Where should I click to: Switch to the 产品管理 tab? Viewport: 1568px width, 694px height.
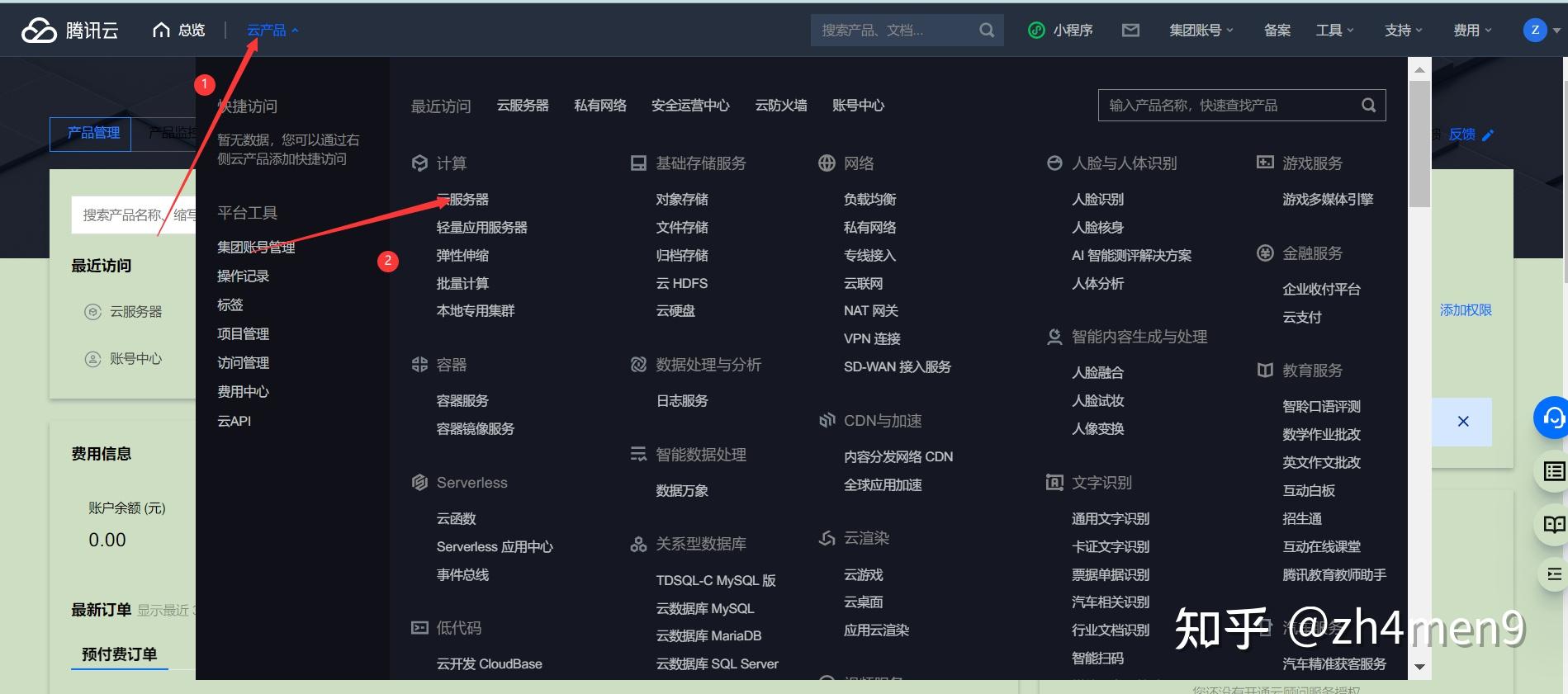click(91, 134)
